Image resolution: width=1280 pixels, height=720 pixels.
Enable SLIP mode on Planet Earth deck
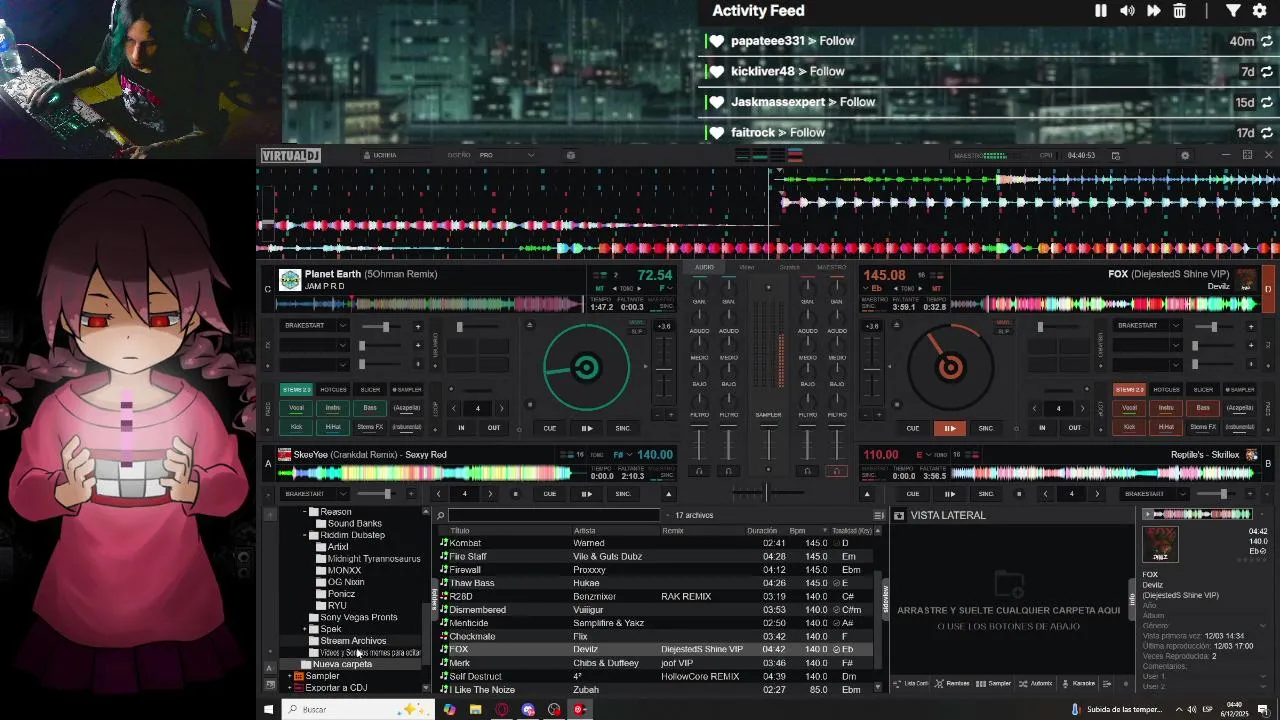pos(637,330)
